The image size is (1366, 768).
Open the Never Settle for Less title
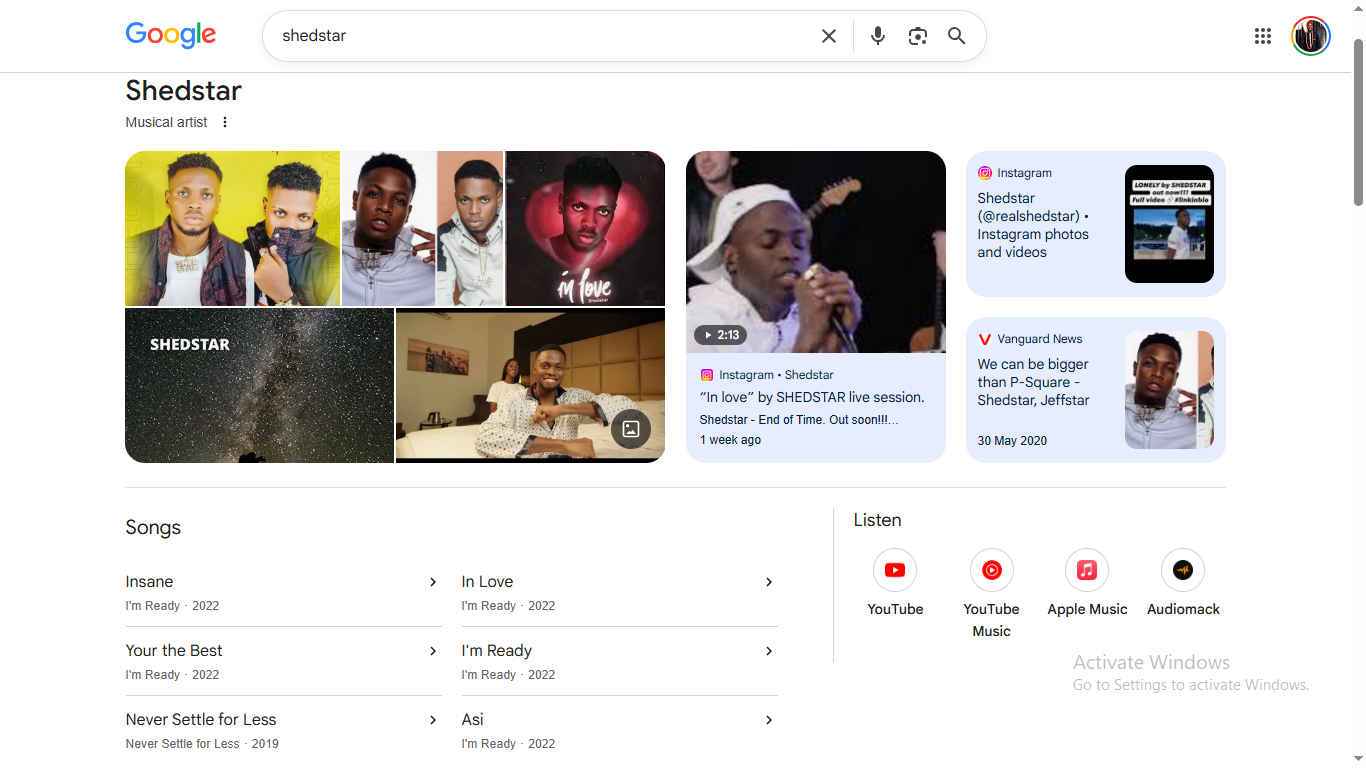[201, 720]
